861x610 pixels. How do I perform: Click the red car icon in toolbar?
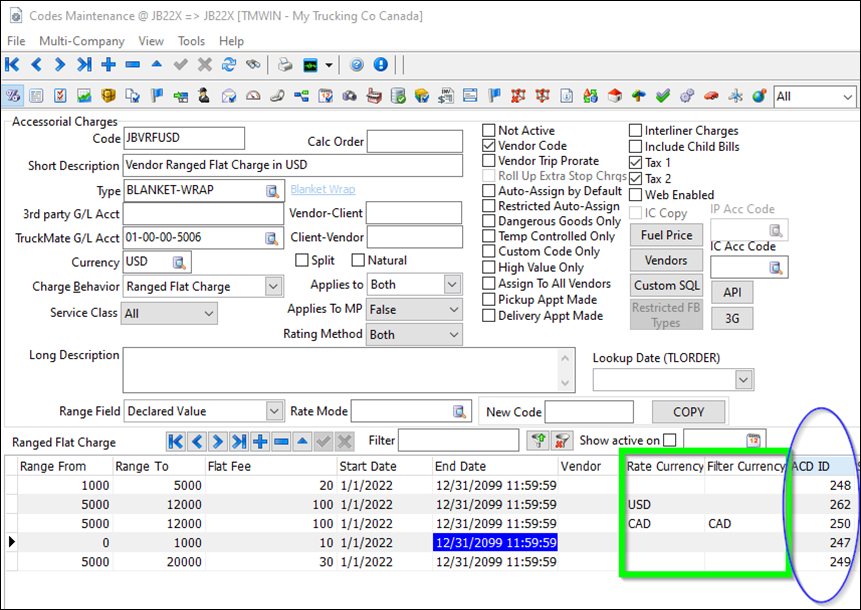711,96
